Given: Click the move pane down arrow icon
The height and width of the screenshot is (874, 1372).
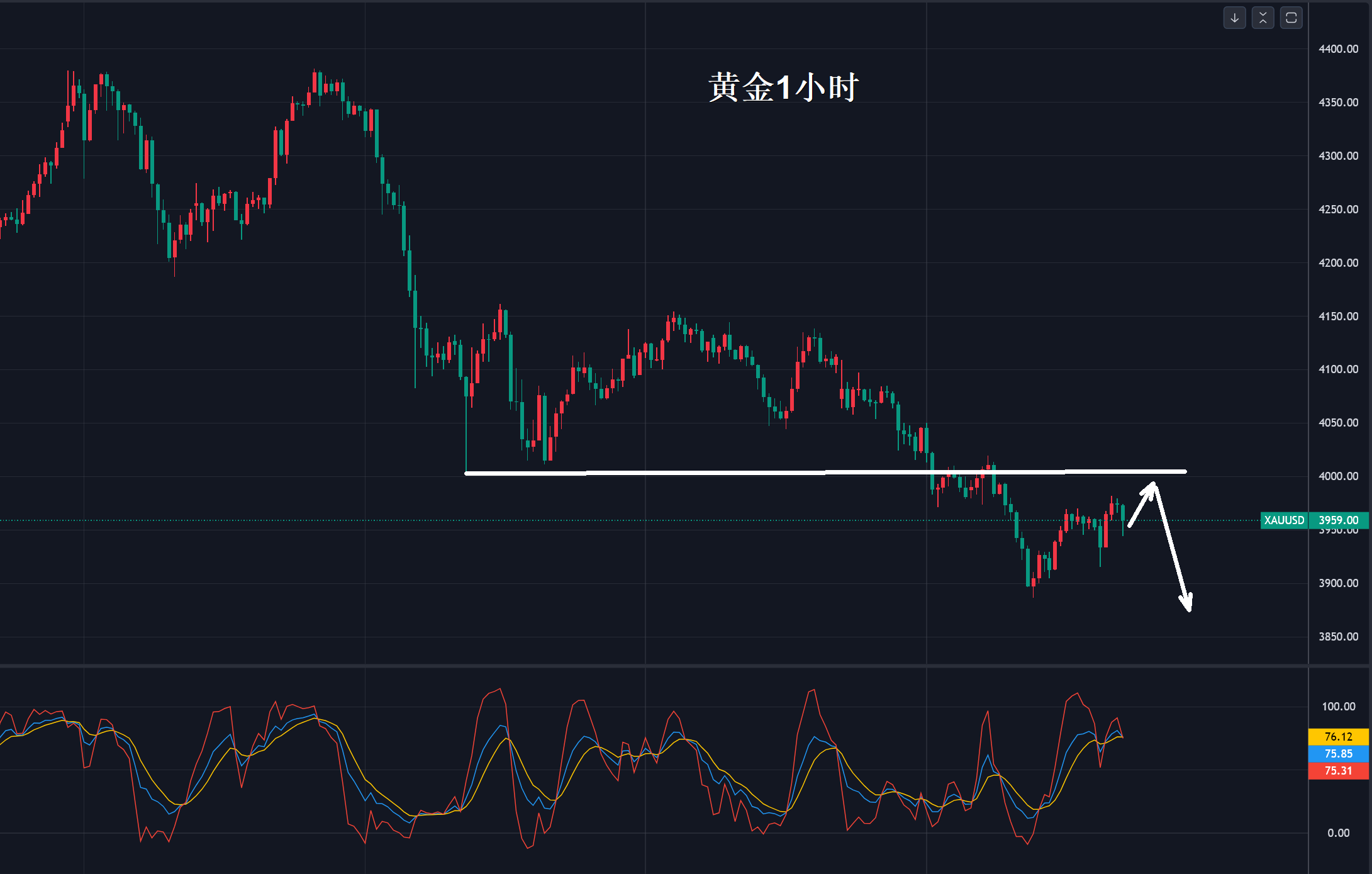Looking at the screenshot, I should 1234,18.
